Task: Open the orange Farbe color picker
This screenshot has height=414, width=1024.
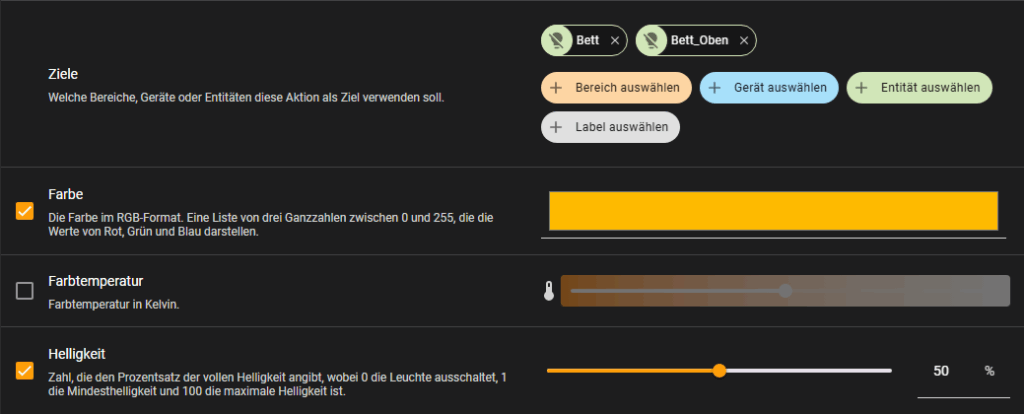Action: pos(773,211)
